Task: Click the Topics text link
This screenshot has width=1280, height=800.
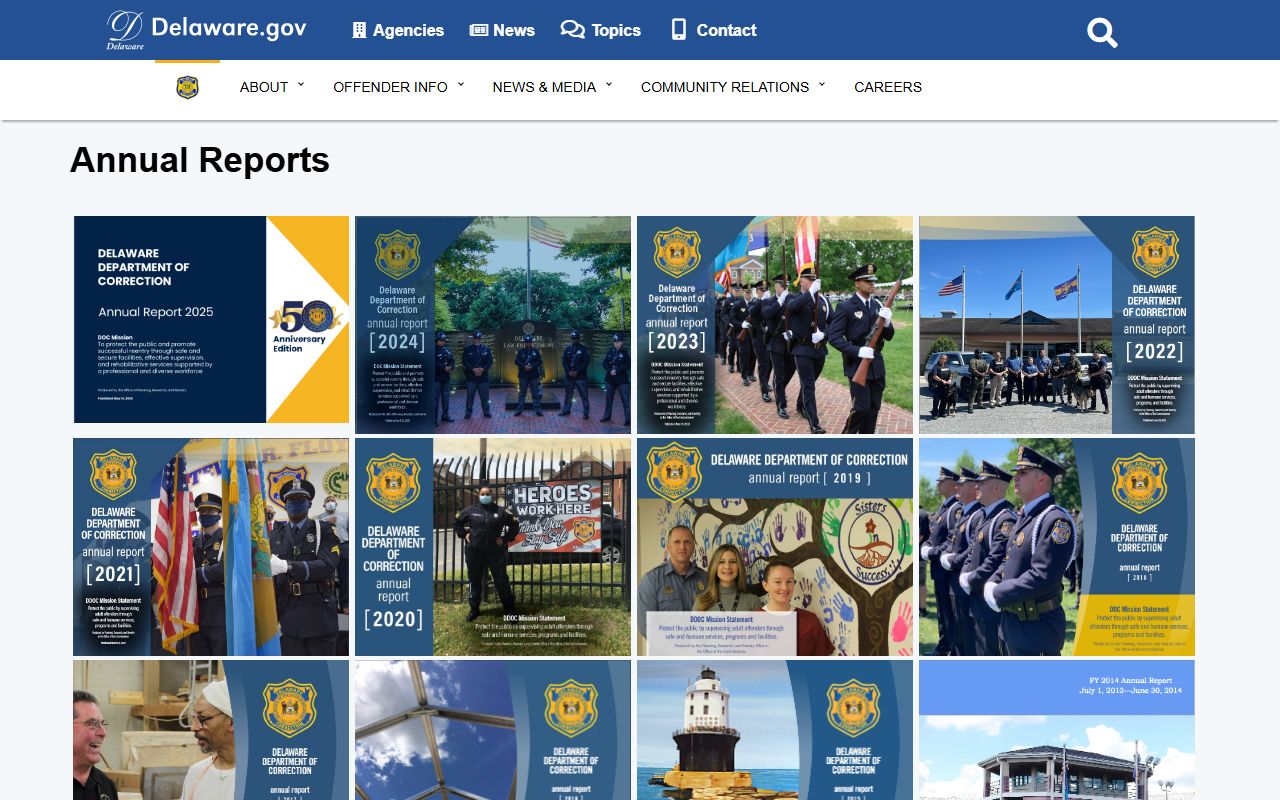Action: coord(616,30)
